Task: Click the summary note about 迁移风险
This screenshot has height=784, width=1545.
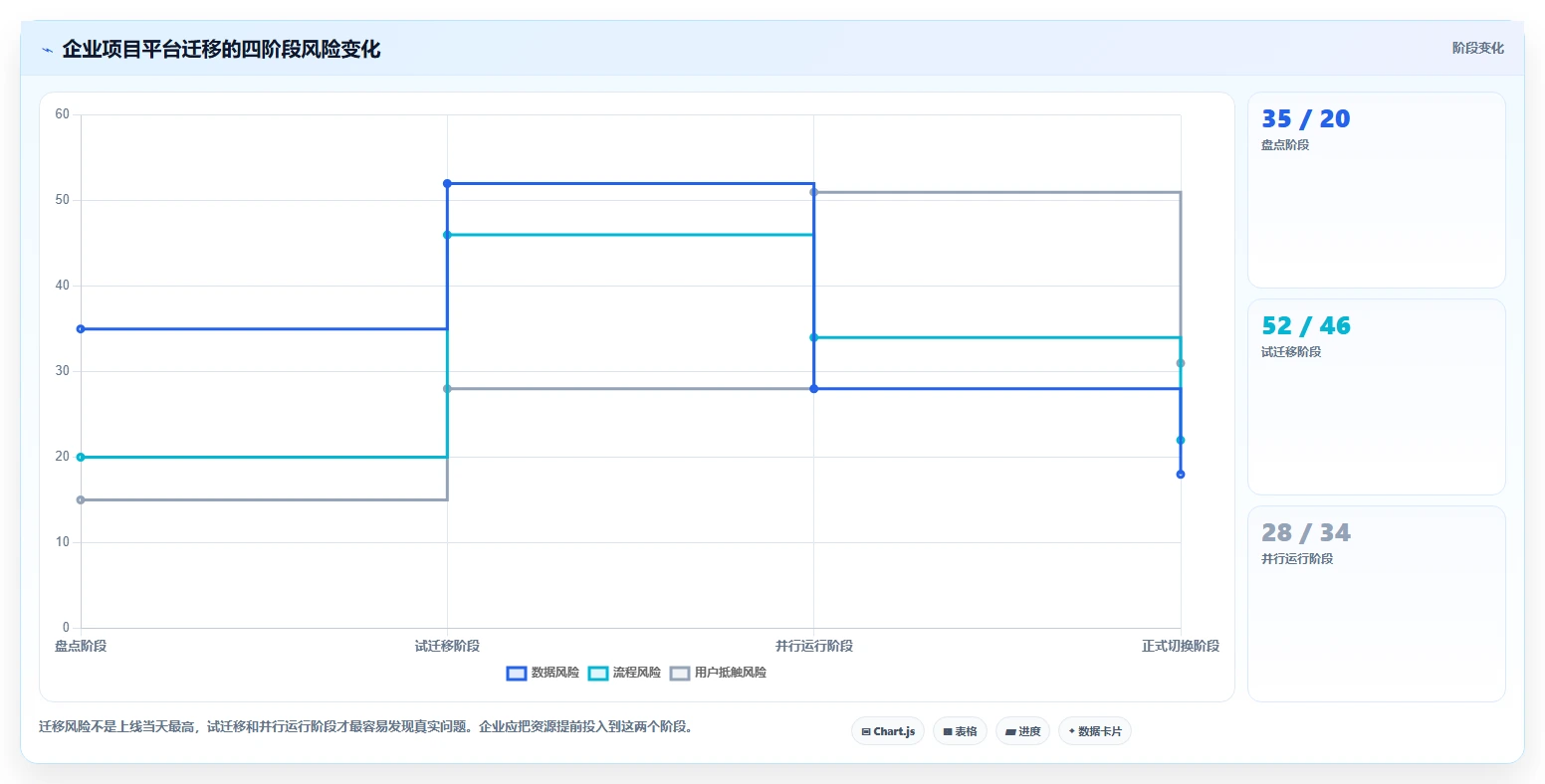Action: coord(366,727)
